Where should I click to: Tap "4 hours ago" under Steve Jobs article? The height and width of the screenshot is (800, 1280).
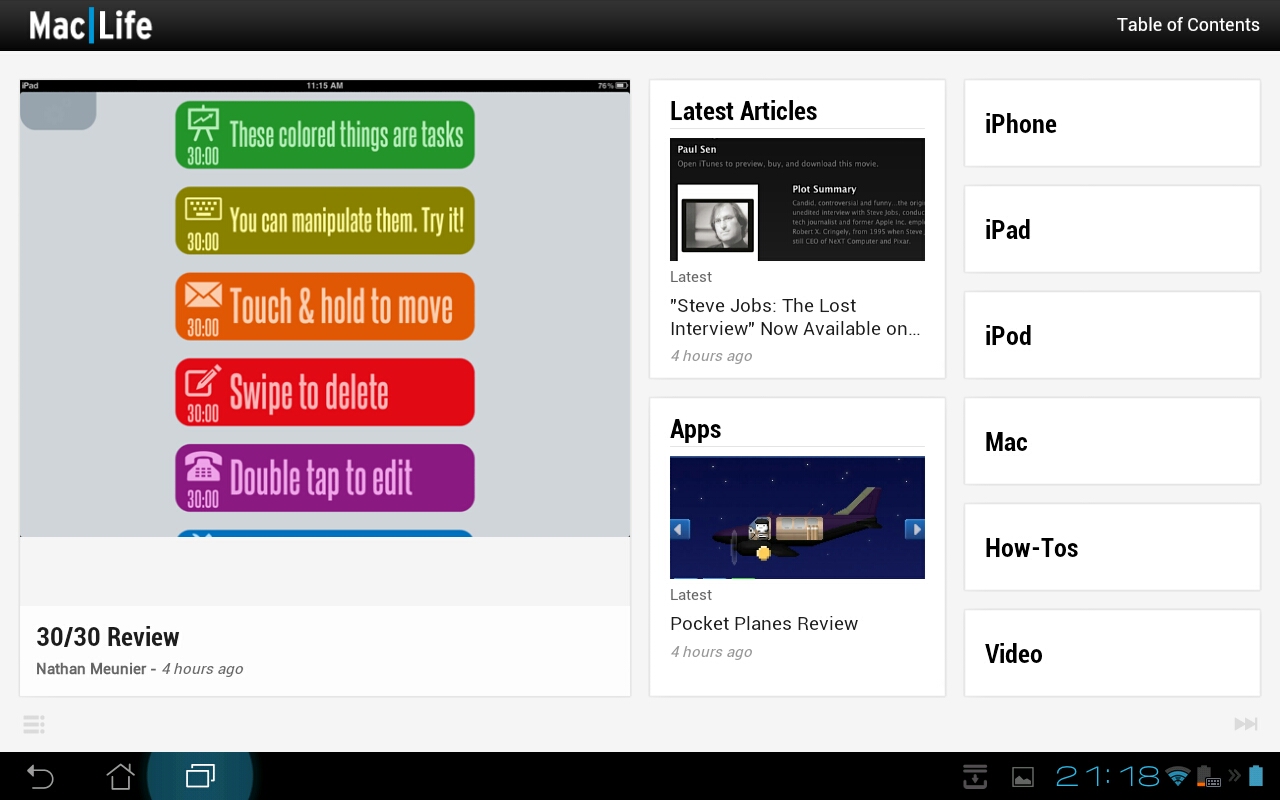coord(711,356)
